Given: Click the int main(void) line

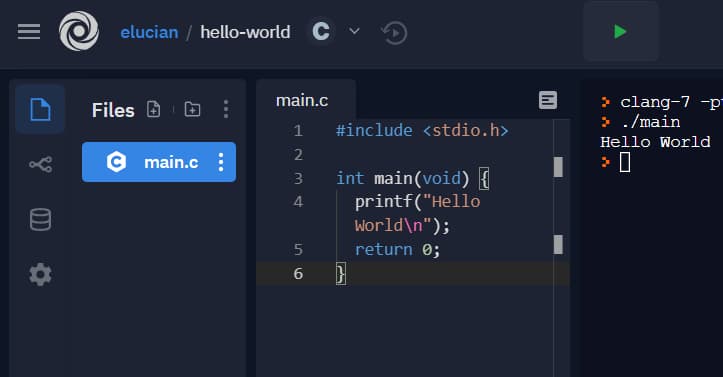Looking at the screenshot, I should coord(412,178).
